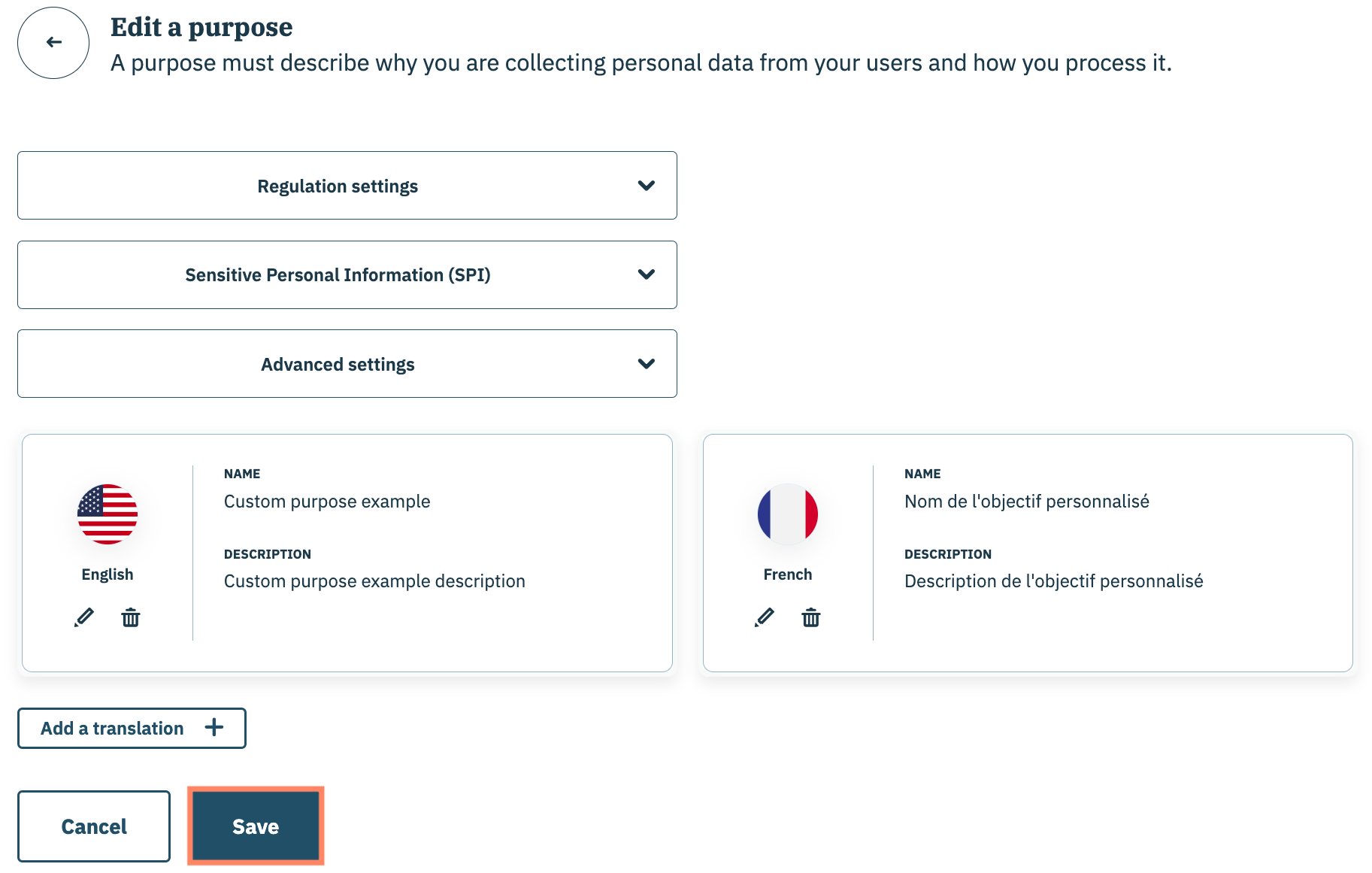Click the French flag icon

(788, 514)
